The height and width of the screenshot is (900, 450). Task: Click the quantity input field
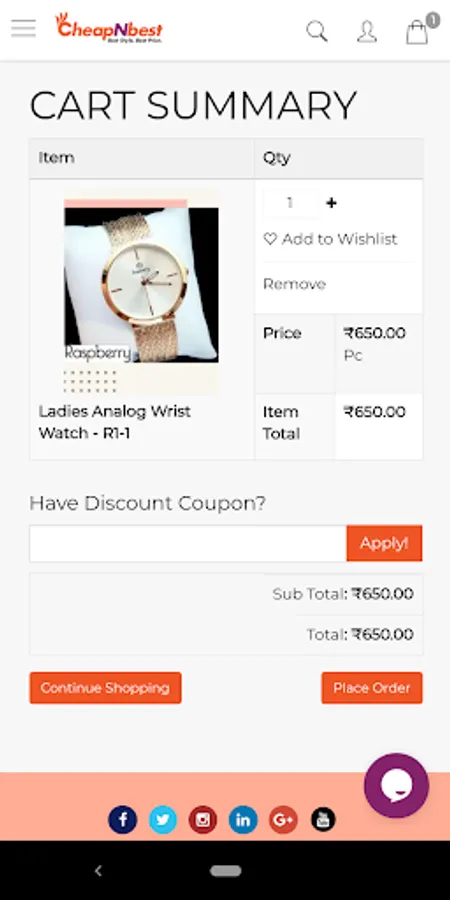click(x=290, y=203)
